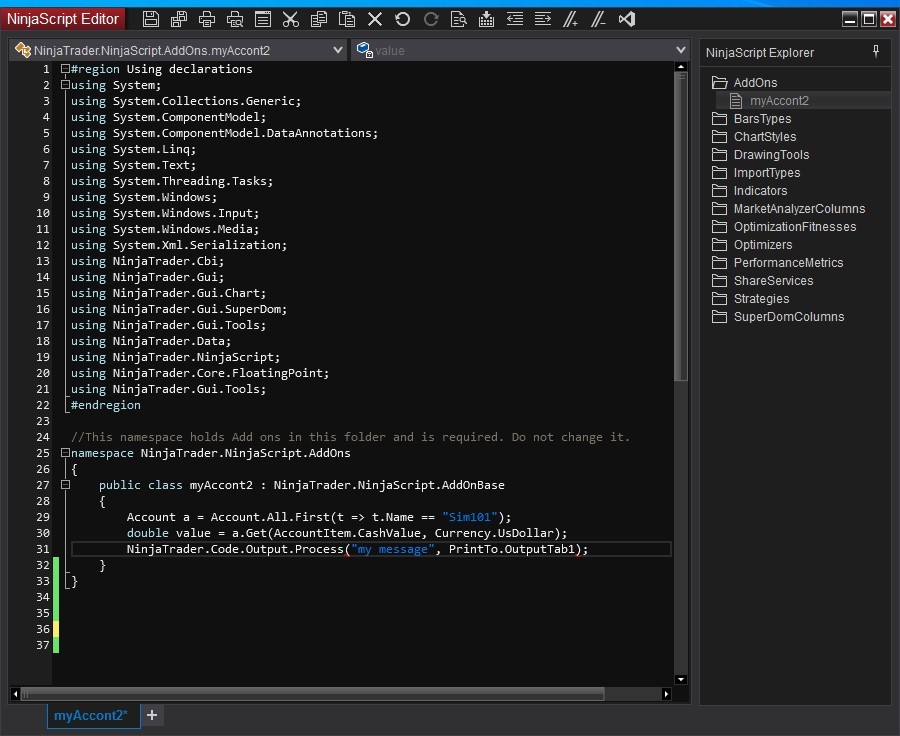Open the Strategies folder in Explorer
Screen dimensions: 900x736
tap(761, 299)
